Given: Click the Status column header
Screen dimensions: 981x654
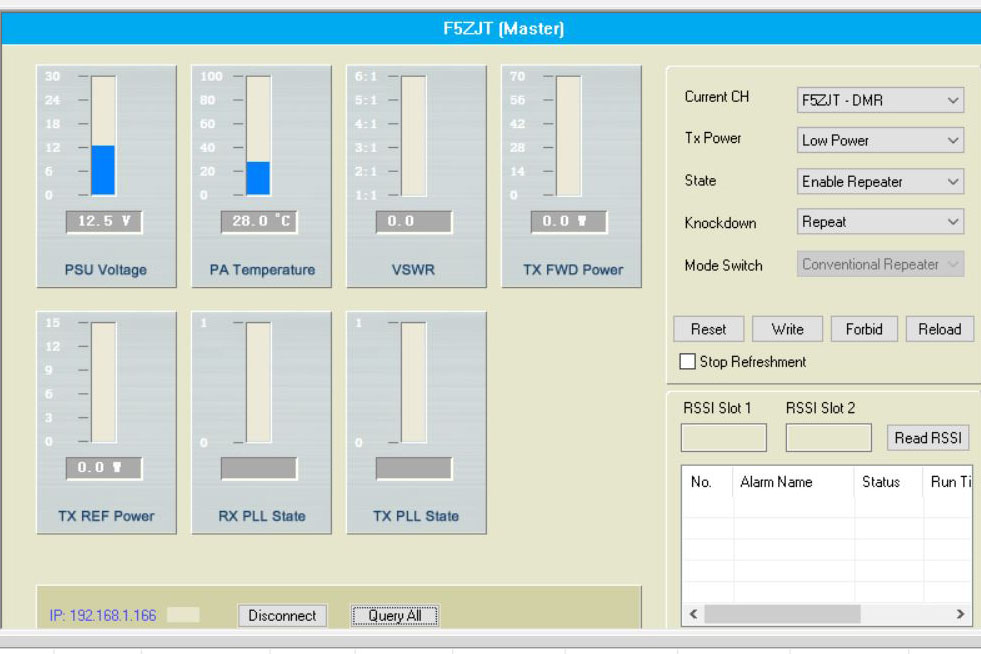Looking at the screenshot, I should tap(881, 482).
